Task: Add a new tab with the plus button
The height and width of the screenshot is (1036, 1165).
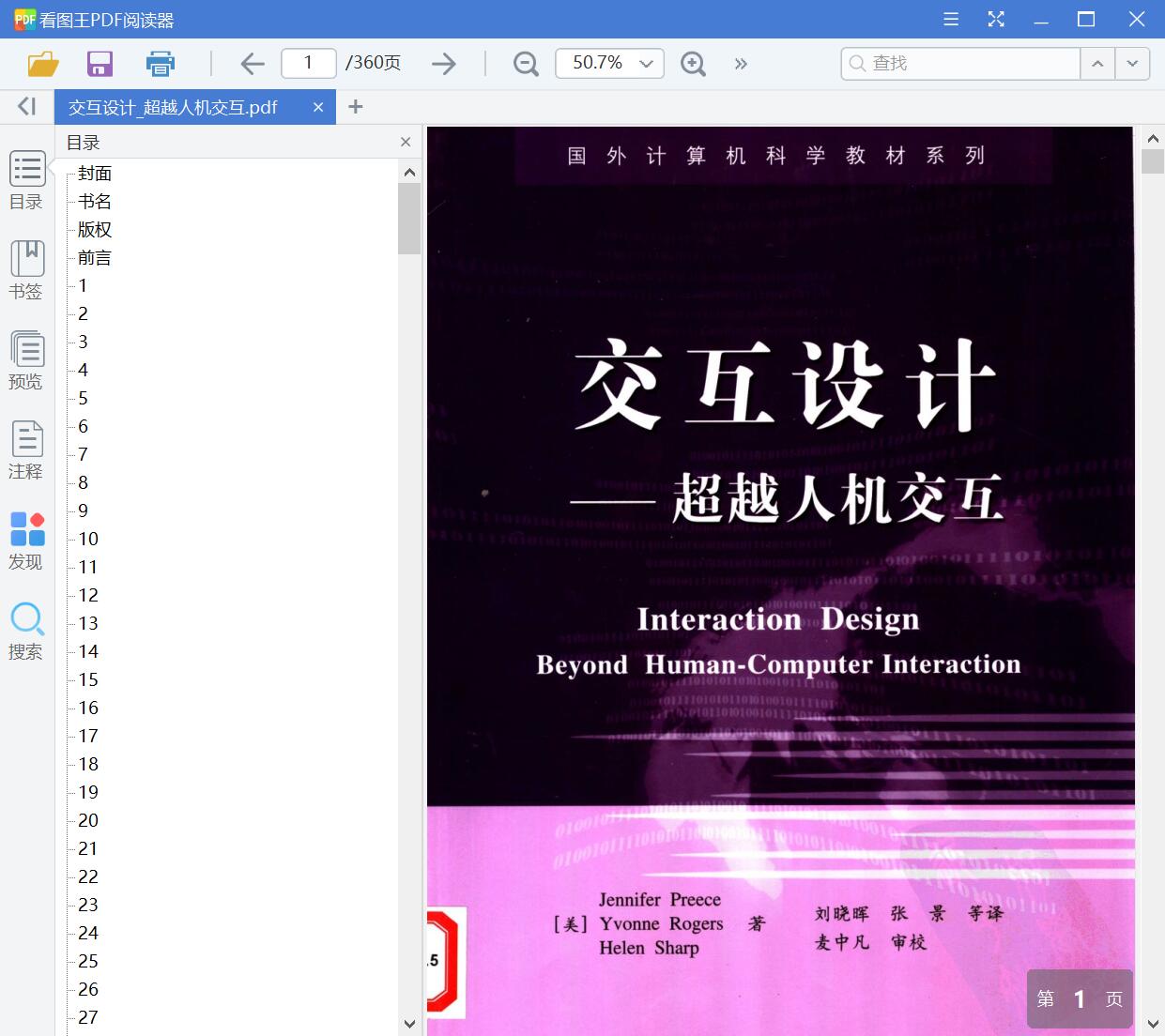Action: click(x=355, y=107)
